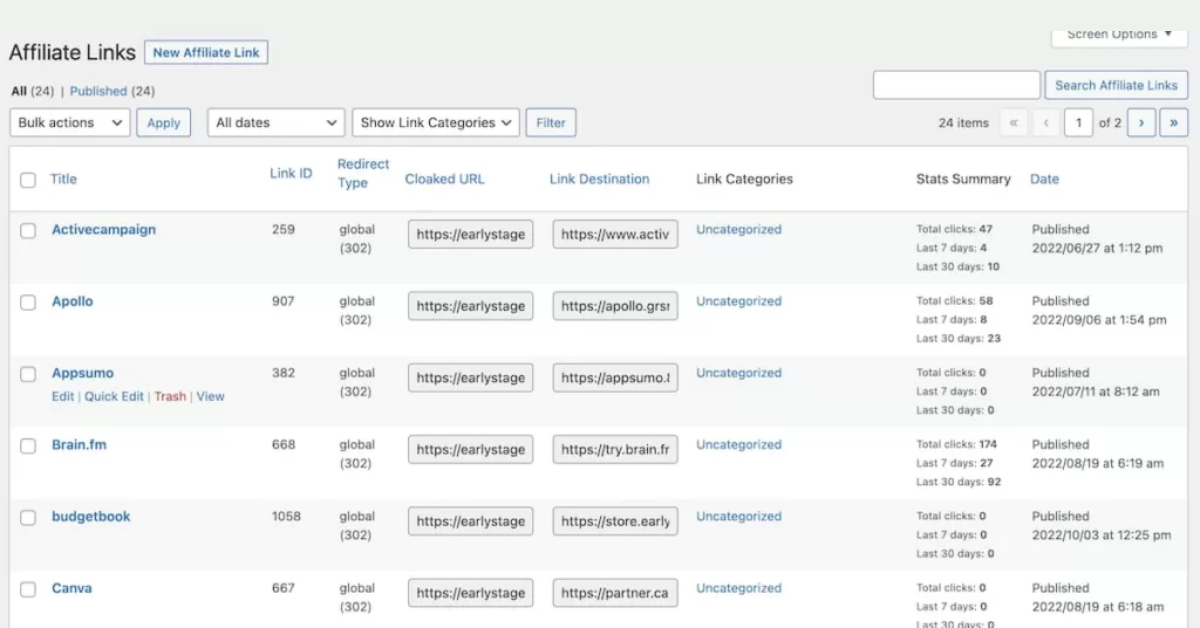Click date '2022/10/03 at 12:25 pm'
This screenshot has width=1200, height=628.
pyautogui.click(x=1101, y=535)
